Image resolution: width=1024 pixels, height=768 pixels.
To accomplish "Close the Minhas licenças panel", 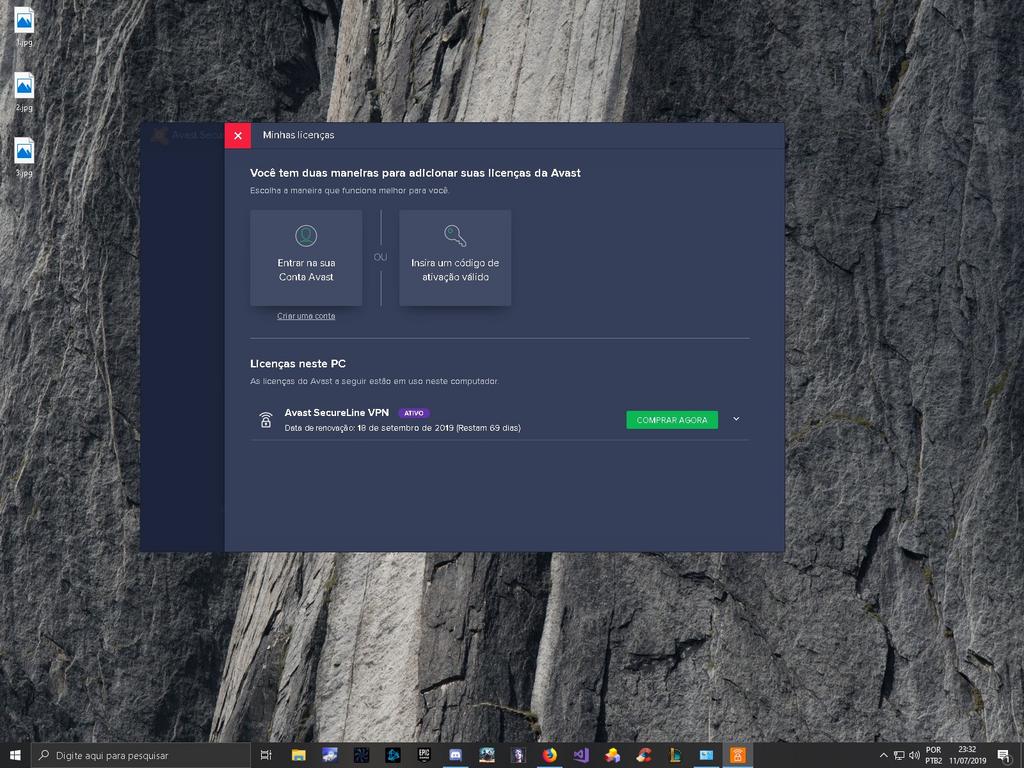I will click(x=238, y=135).
